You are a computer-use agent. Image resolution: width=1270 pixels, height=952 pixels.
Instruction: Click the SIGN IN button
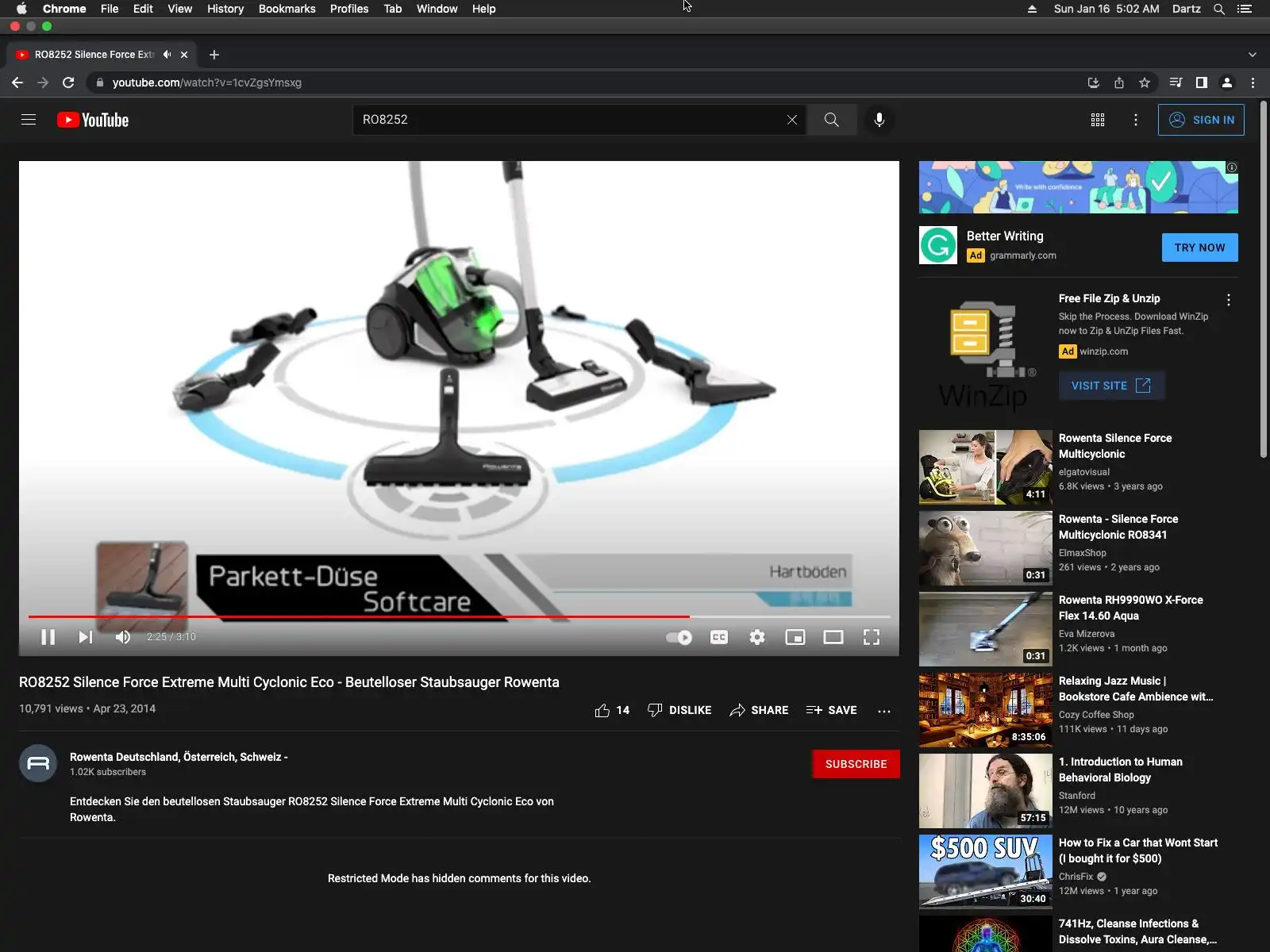[1201, 120]
